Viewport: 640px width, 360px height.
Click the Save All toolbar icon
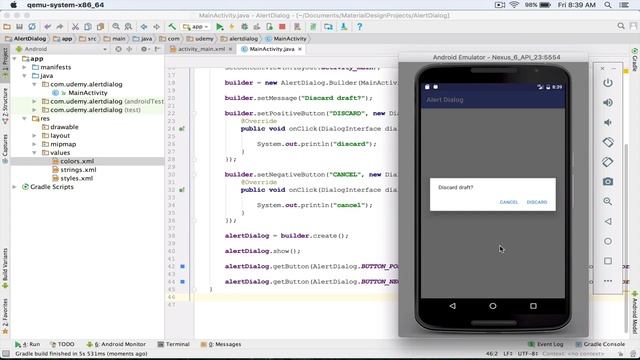[19, 27]
